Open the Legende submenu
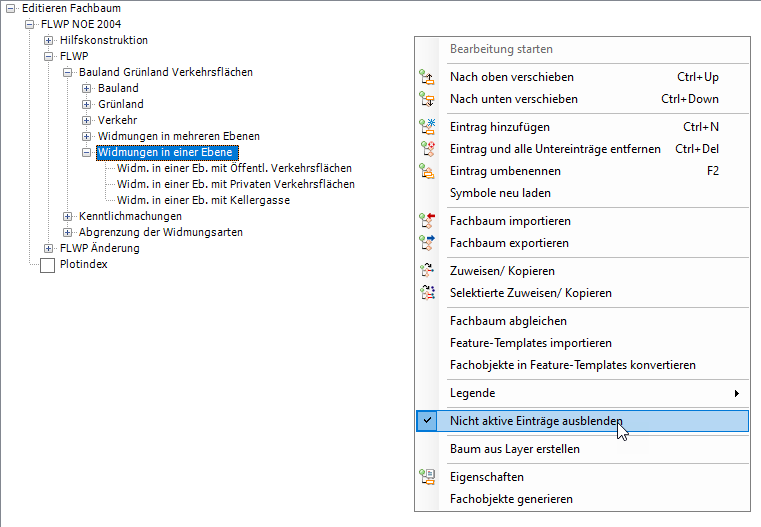This screenshot has width=761, height=527. coord(595,393)
